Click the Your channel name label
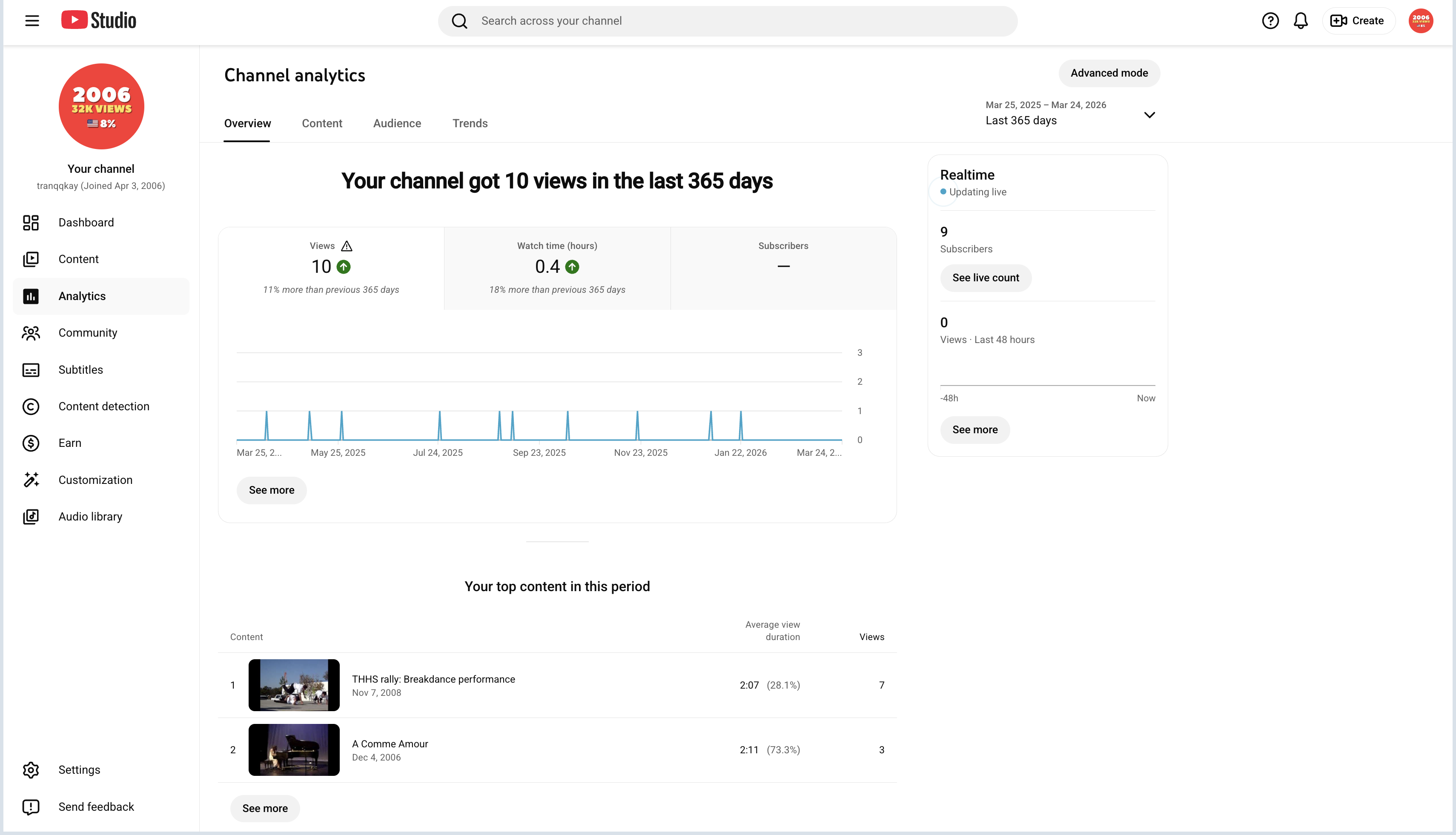Screen dimensions: 1456x835 click(x=101, y=169)
